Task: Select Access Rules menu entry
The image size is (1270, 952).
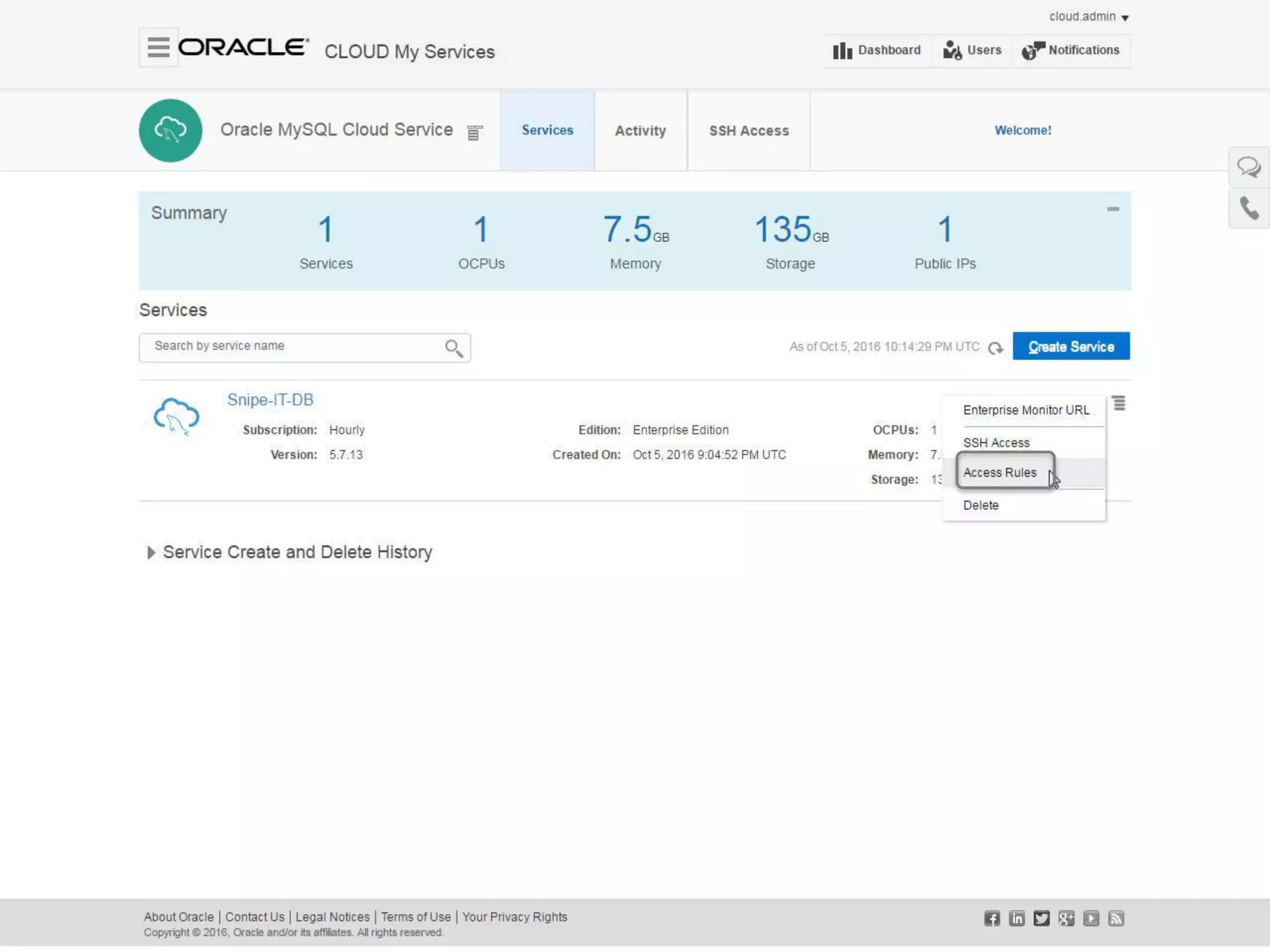Action: [1000, 473]
